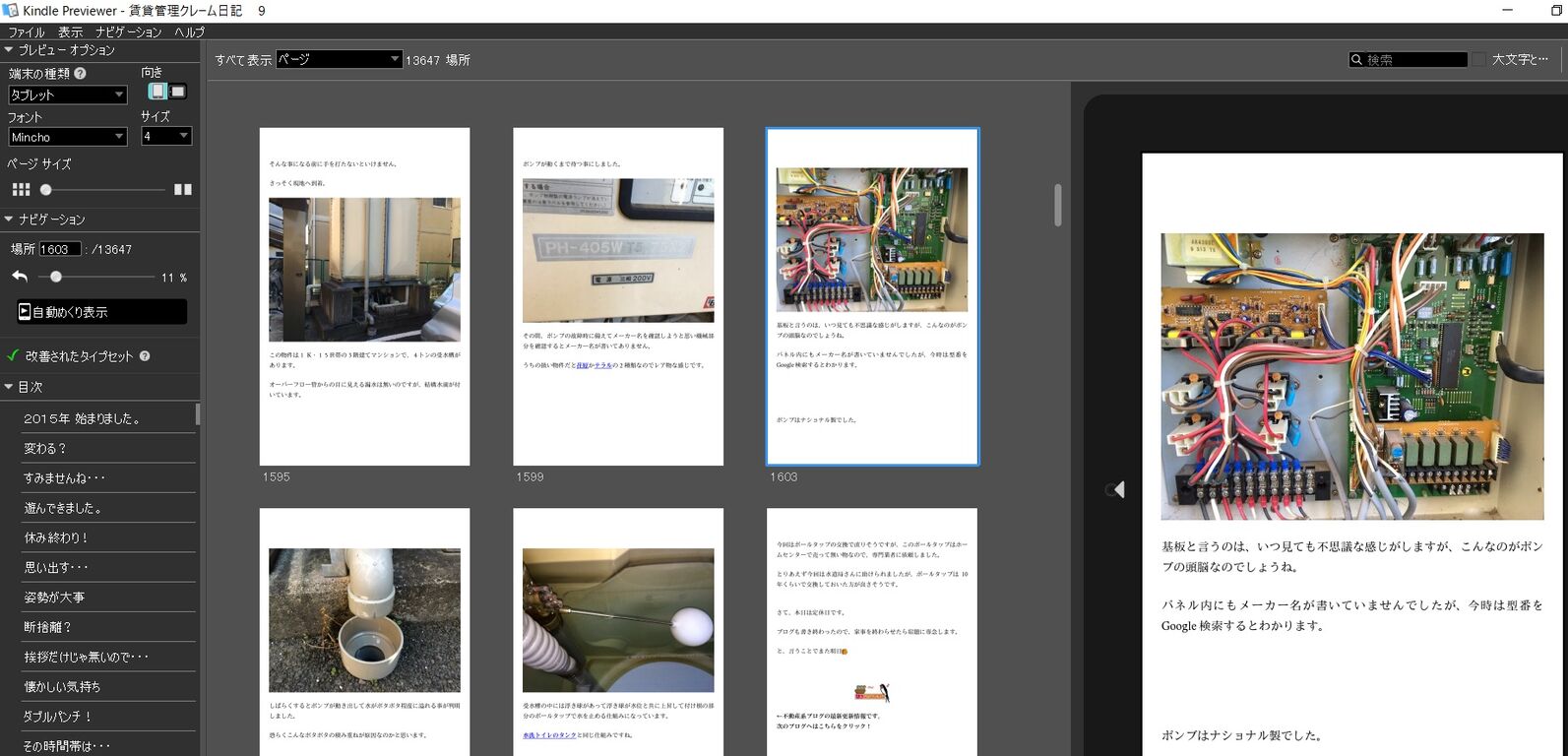This screenshot has width=1568, height=756.
Task: Click the table of contents scrollbar
Action: [198, 413]
